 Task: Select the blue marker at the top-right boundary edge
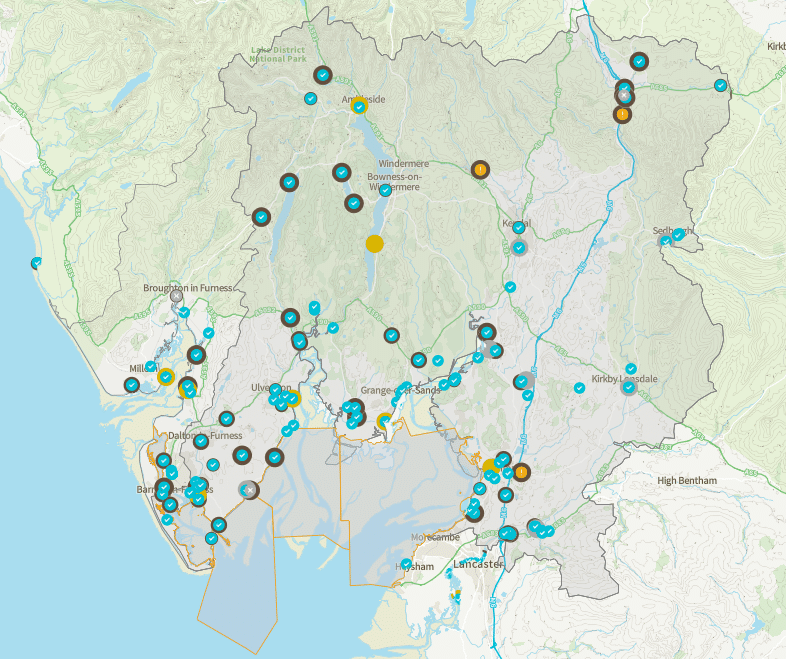click(x=720, y=85)
